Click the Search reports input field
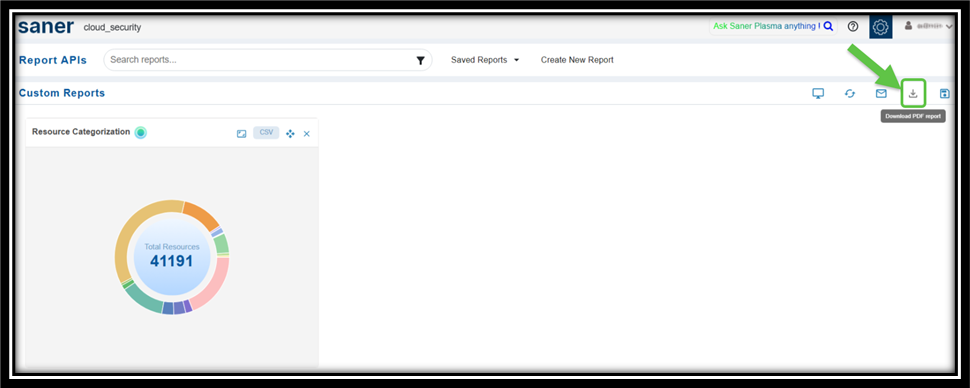 (x=268, y=60)
